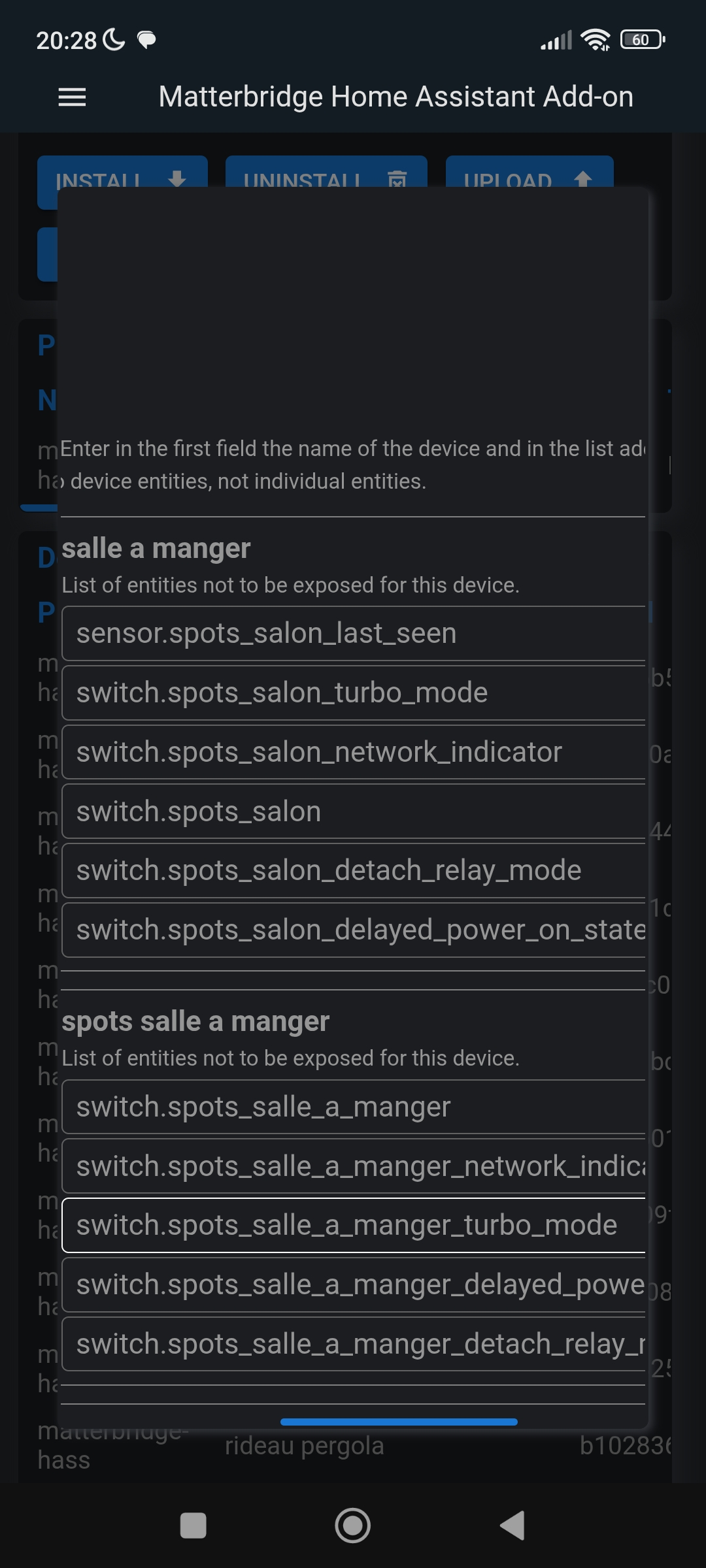Tap the spots_salle_a_manger_detach_relay field
Viewport: 706px width, 1568px height.
pos(353,1345)
